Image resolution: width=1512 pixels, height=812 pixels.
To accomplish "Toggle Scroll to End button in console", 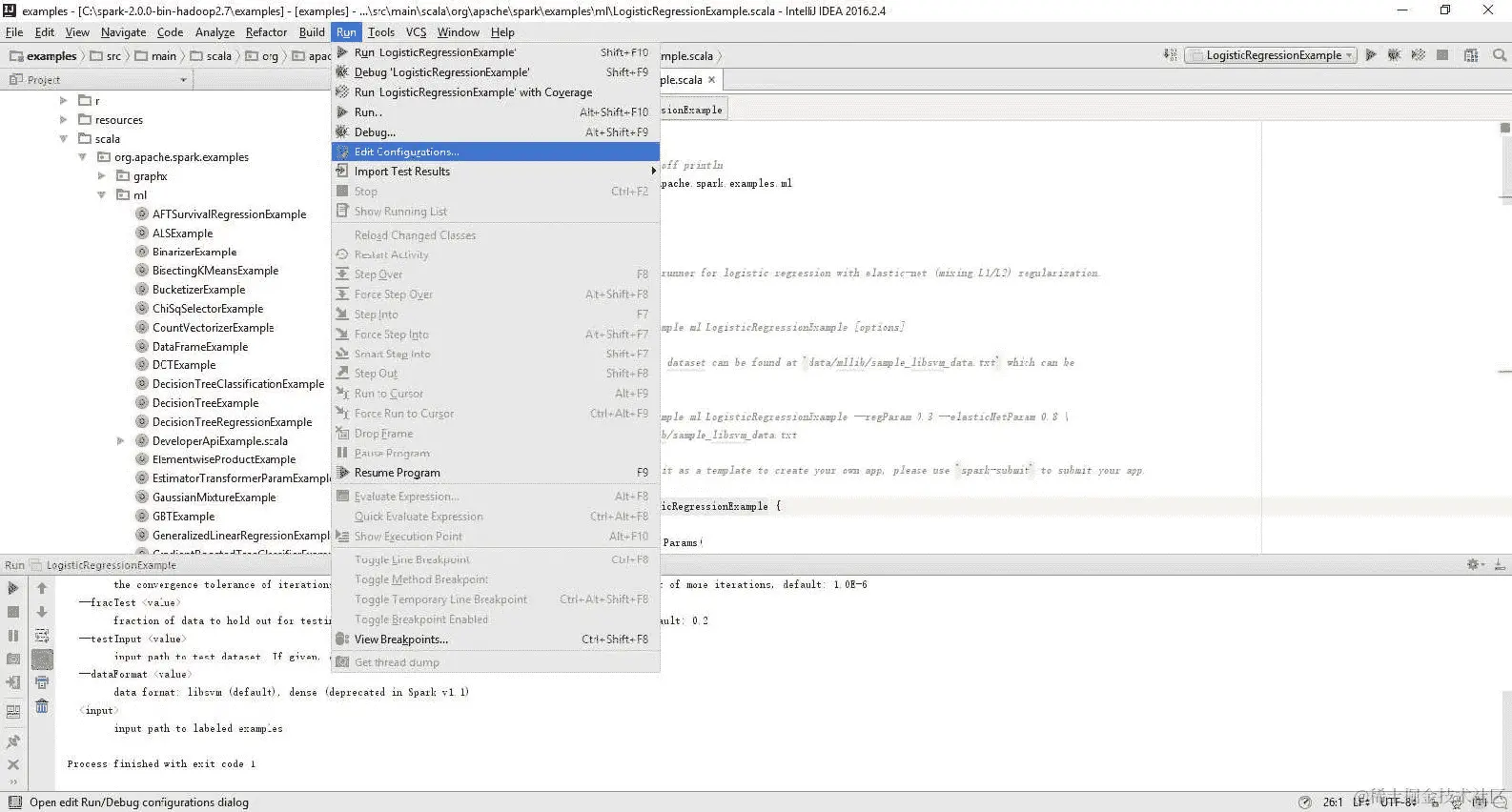I will 42,659.
